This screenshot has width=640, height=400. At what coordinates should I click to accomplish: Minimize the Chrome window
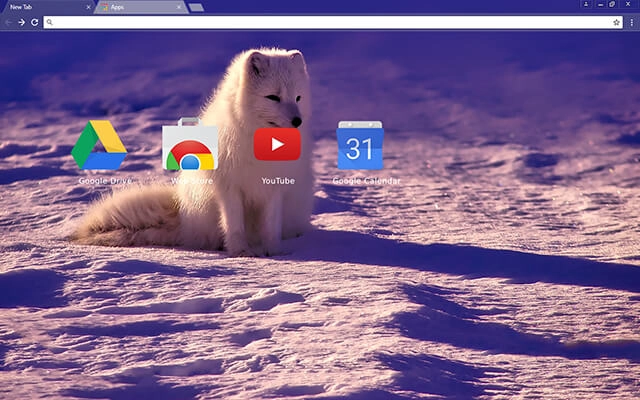[600, 4]
